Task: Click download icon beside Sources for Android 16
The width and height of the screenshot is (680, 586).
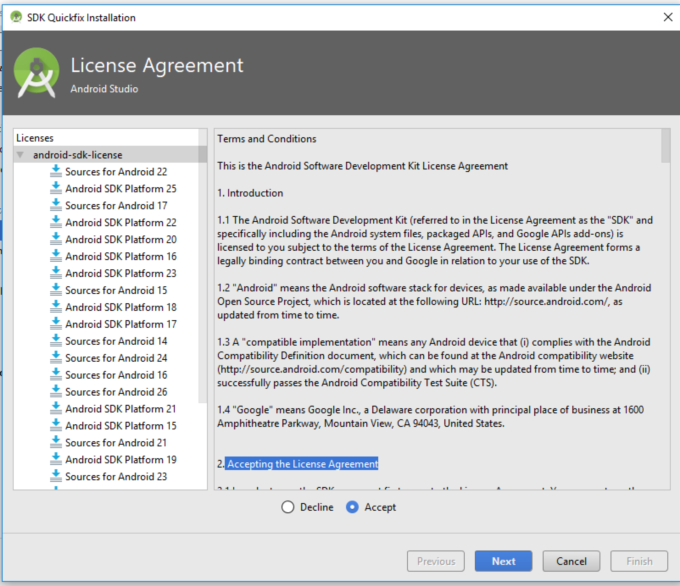Action: [x=56, y=374]
